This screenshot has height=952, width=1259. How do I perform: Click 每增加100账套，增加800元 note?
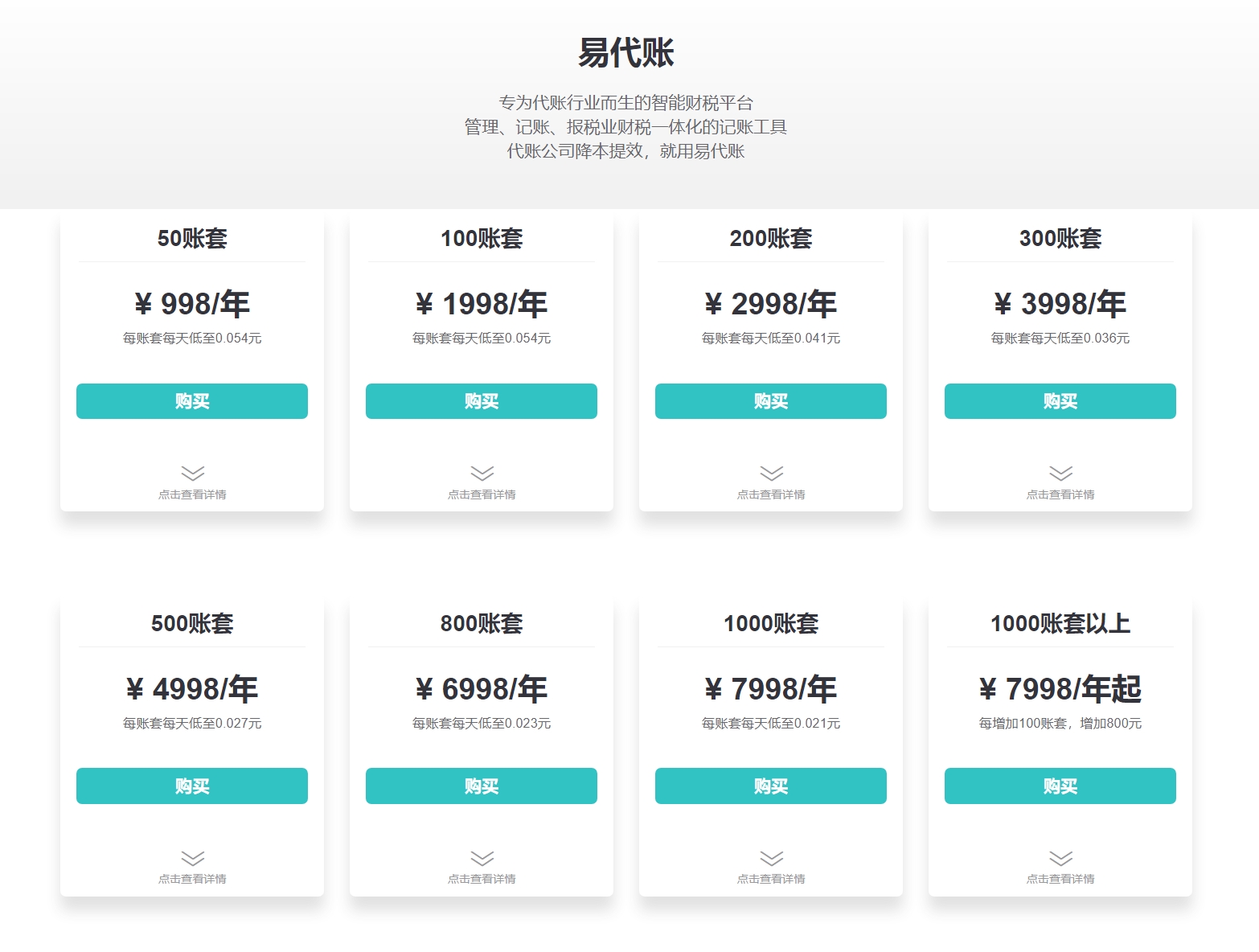(1060, 724)
